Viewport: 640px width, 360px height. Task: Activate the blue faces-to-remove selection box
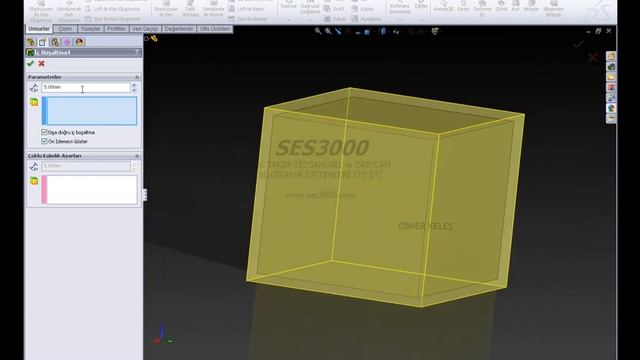[x=89, y=111]
